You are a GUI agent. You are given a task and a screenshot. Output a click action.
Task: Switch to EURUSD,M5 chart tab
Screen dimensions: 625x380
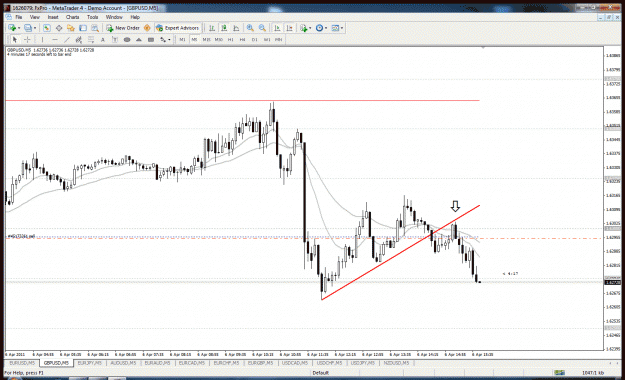[x=22, y=363]
